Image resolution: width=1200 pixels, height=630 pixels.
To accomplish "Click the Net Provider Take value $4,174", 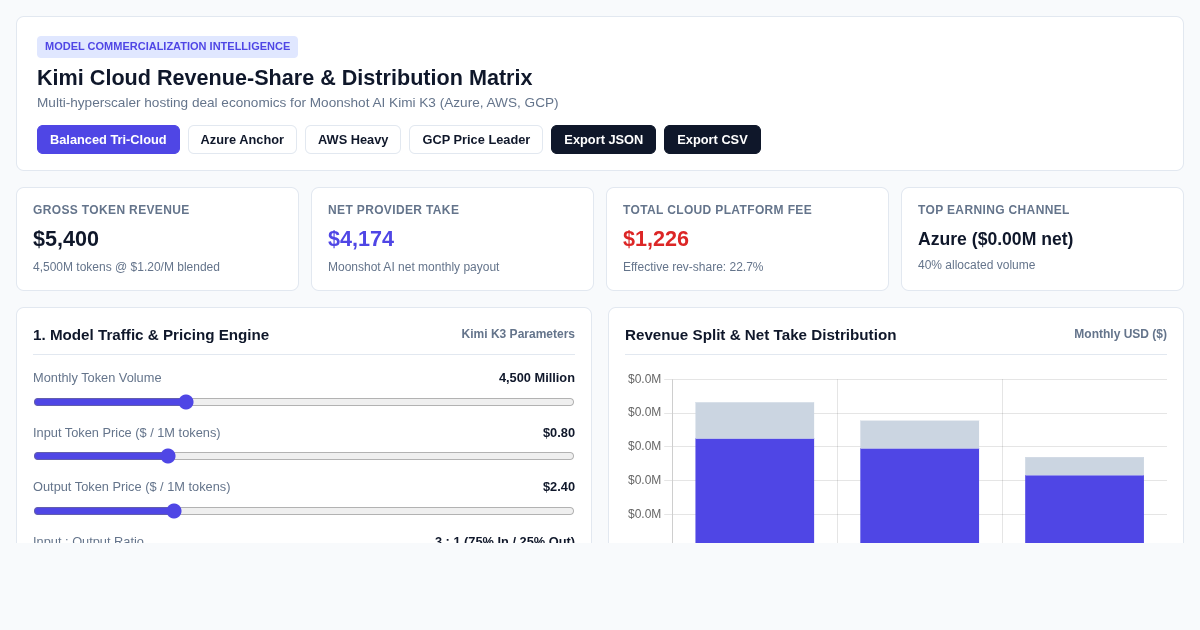I will tap(361, 239).
